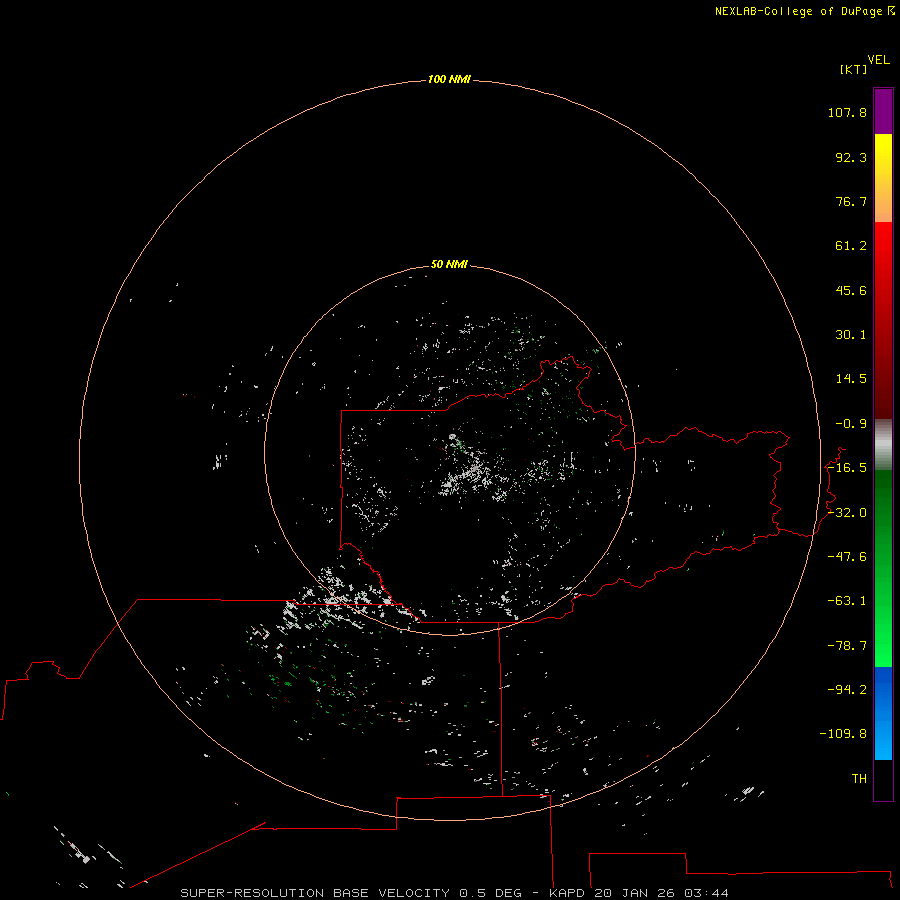The height and width of the screenshot is (900, 900).
Task: Select the 45.6 value on the velocity scale
Action: (851, 290)
